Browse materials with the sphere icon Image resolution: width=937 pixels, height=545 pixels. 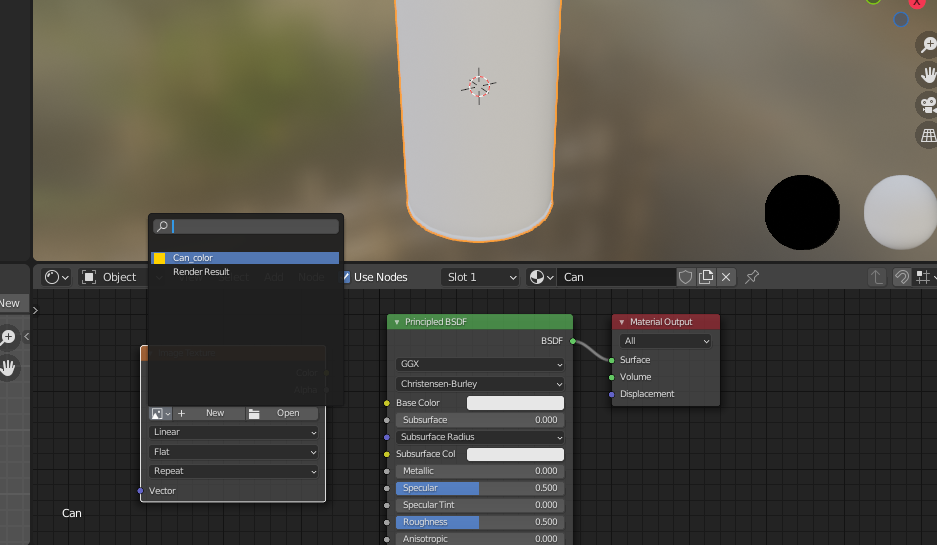(541, 277)
